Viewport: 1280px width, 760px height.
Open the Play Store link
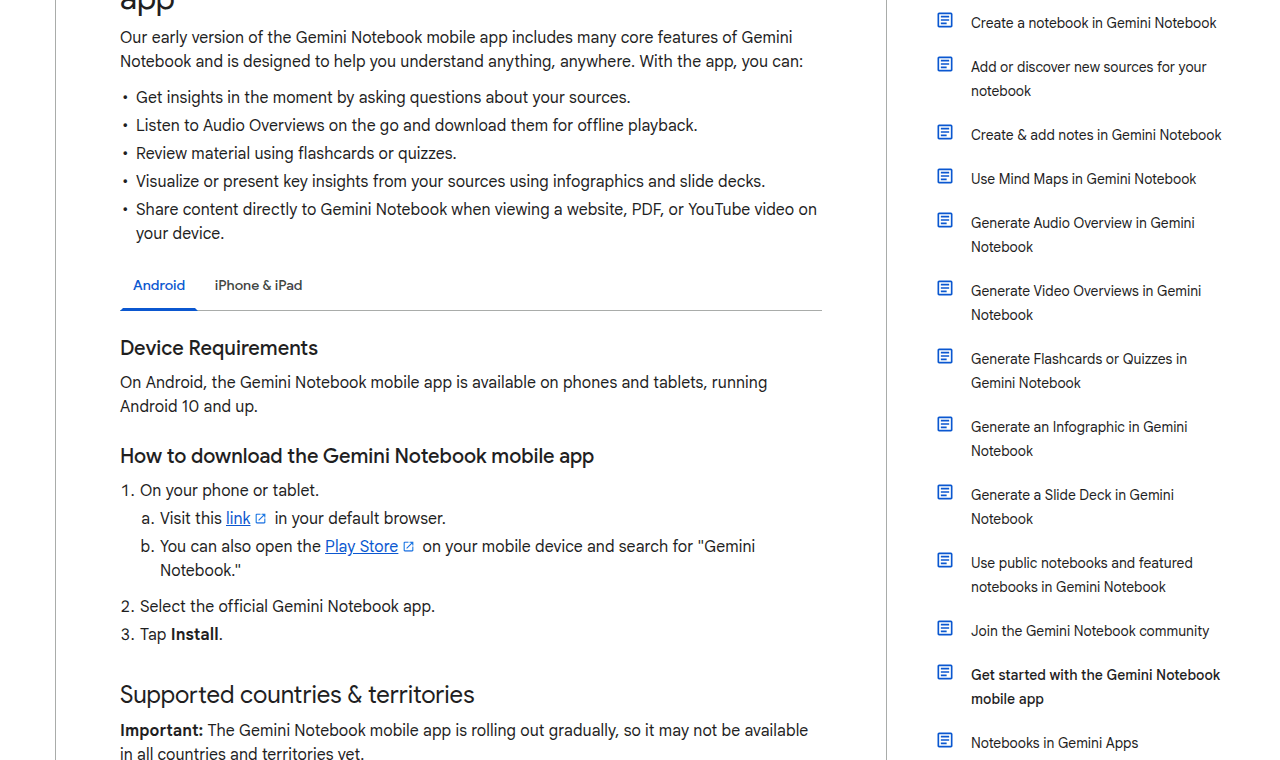361,546
